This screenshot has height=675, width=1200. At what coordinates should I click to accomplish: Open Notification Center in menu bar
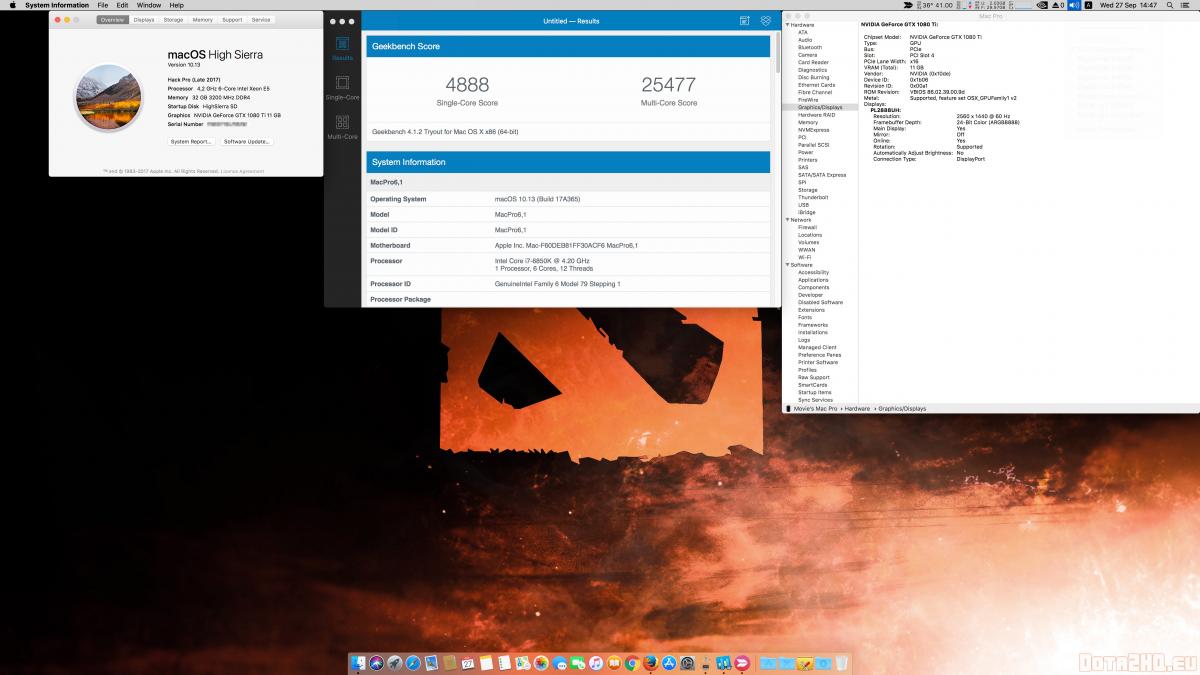click(1187, 5)
